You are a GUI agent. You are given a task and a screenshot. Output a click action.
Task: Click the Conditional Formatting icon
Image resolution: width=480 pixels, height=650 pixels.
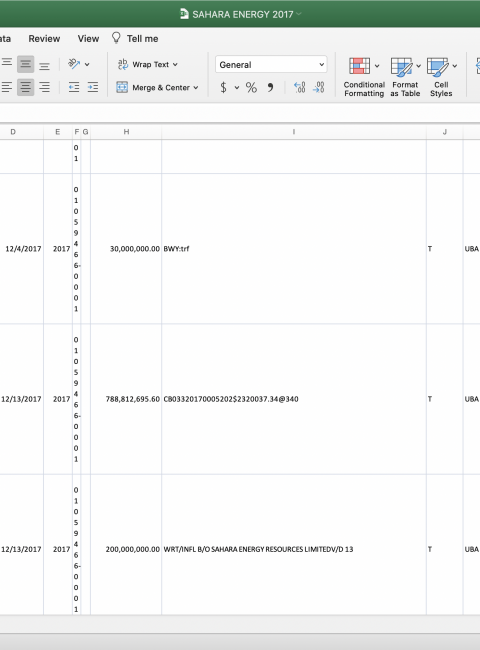tap(359, 66)
